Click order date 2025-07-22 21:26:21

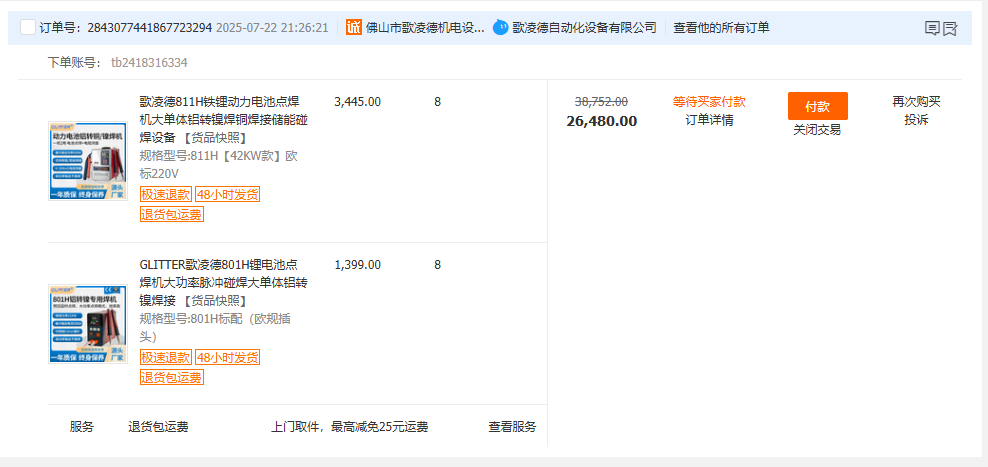272,28
